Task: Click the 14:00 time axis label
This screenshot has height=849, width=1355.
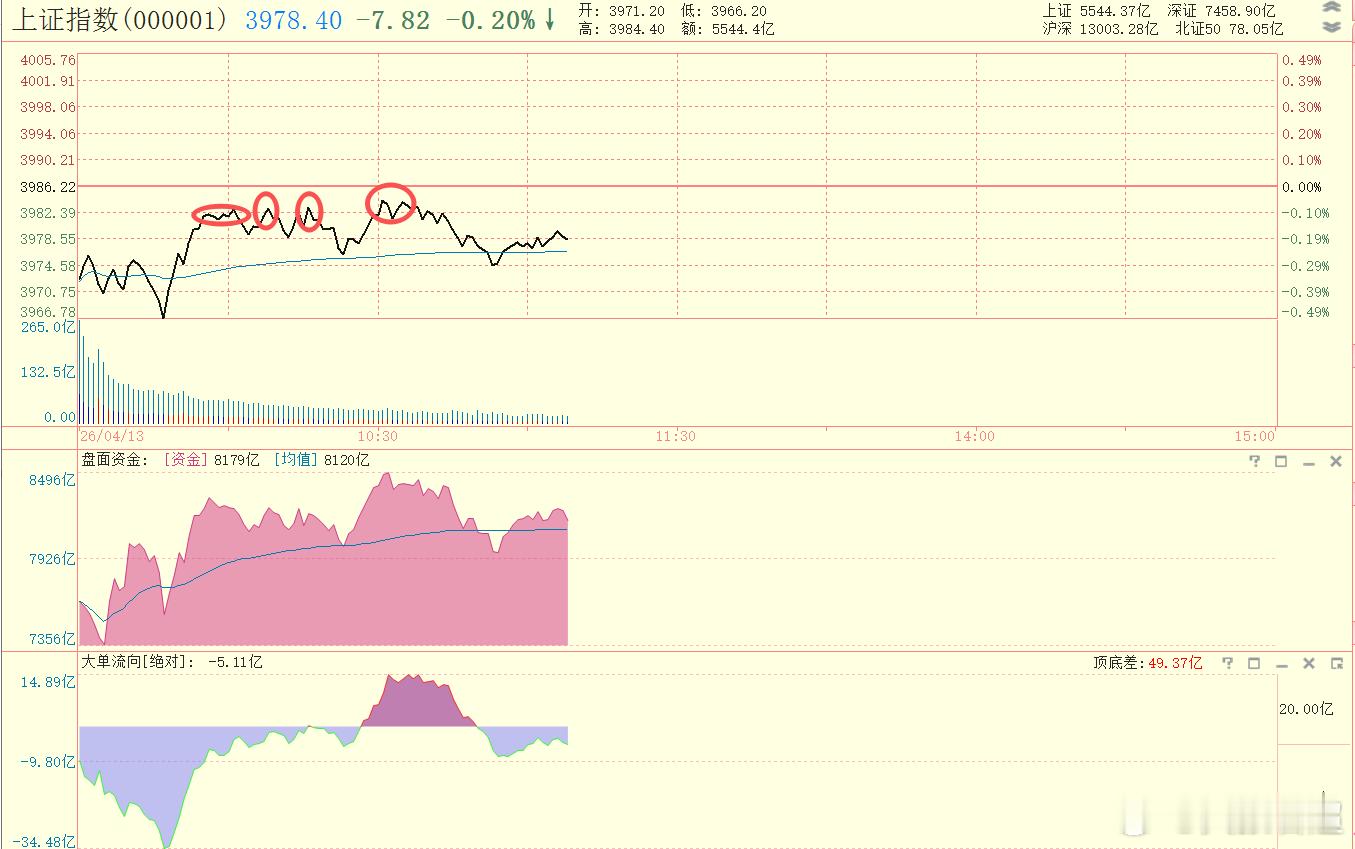Action: tap(974, 436)
